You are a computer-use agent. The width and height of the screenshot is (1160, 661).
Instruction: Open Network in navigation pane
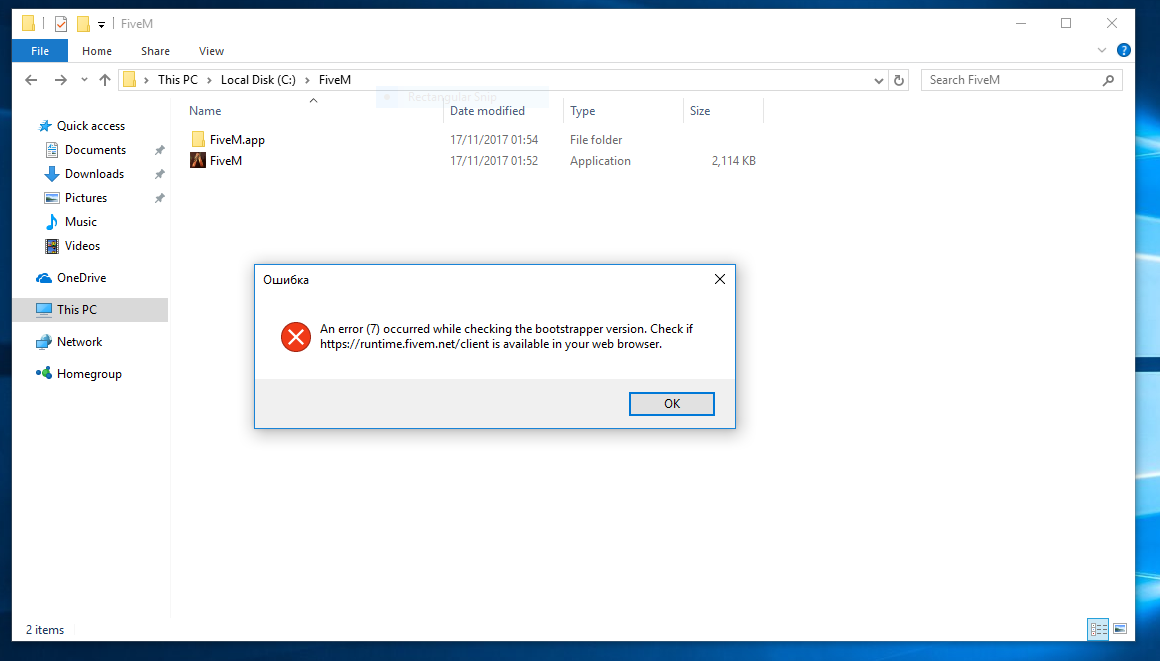pyautogui.click(x=79, y=342)
